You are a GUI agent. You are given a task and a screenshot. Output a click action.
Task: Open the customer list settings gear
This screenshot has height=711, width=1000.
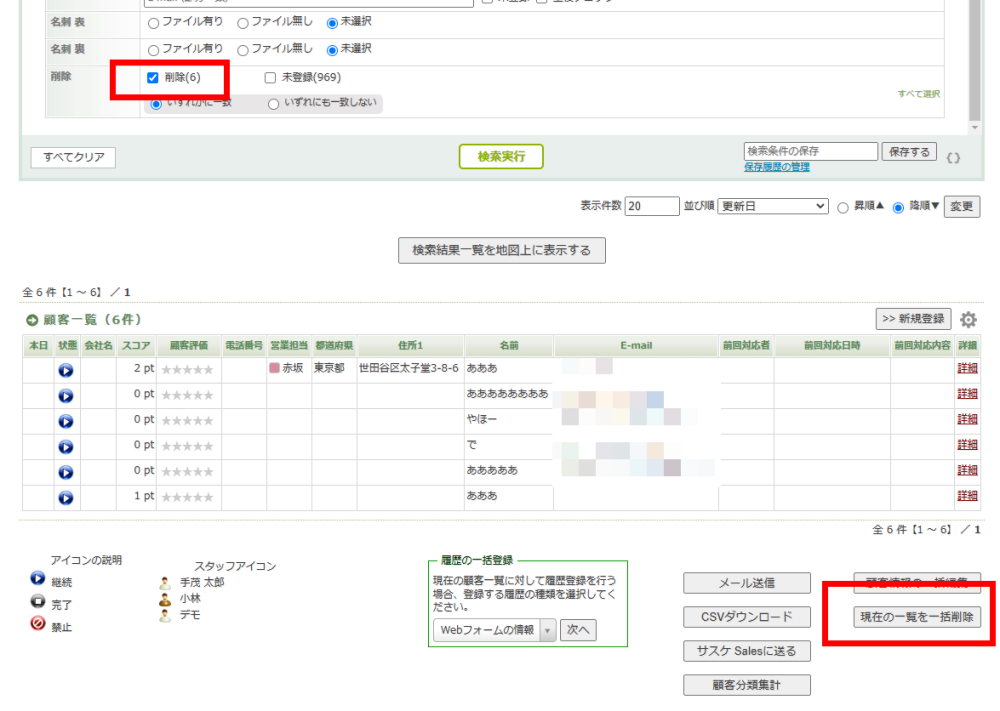(x=968, y=320)
